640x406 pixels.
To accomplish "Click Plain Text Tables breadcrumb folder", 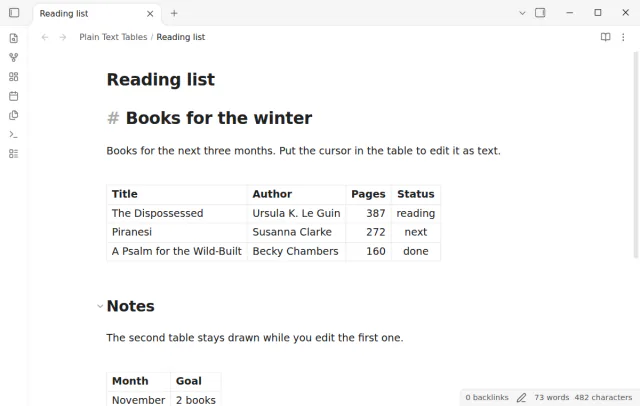I will click(113, 37).
